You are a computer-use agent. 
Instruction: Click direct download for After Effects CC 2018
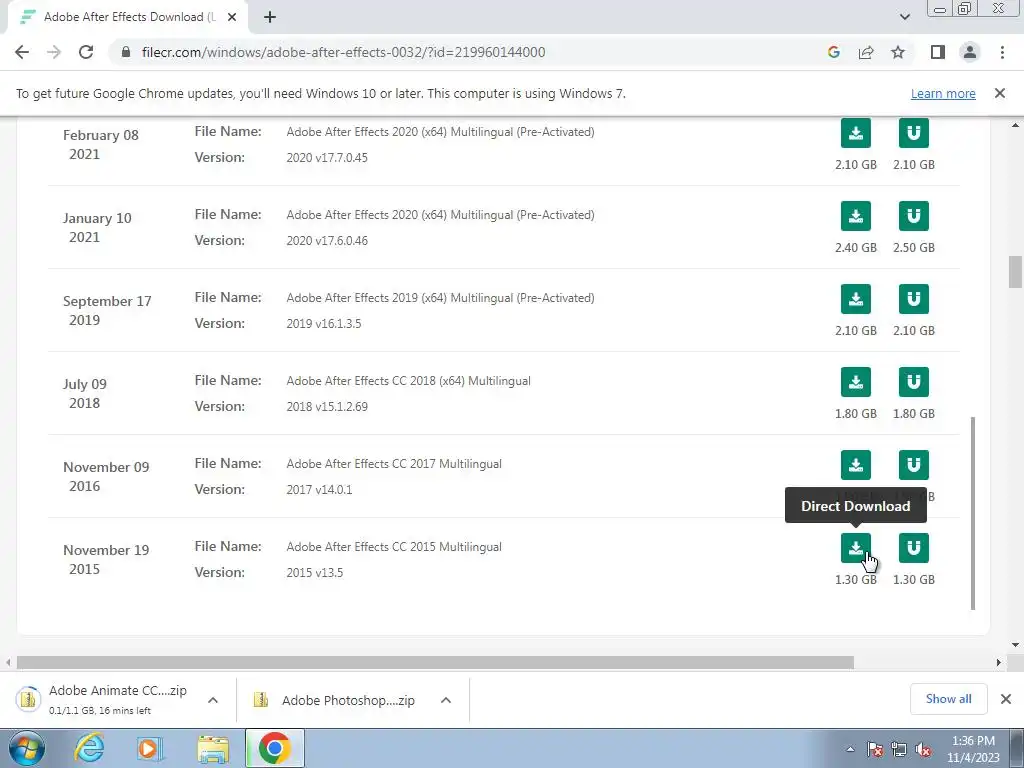856,382
